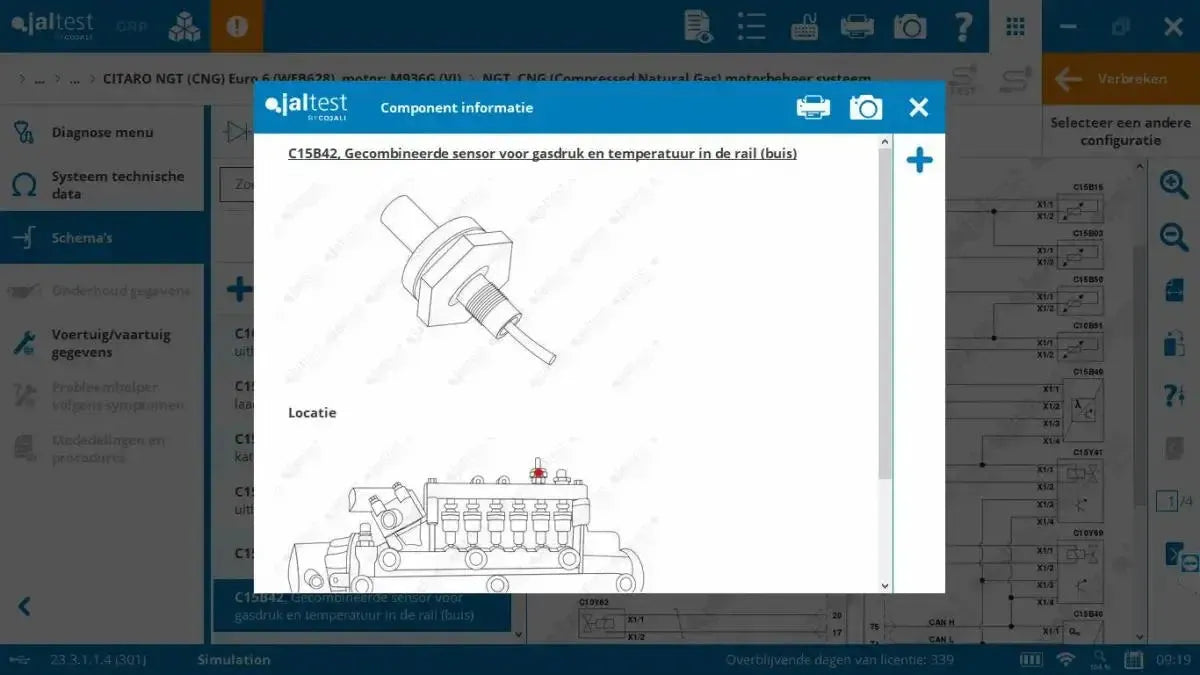Select the zoom out magnifier on right sidebar
The height and width of the screenshot is (675, 1200).
pos(1172,237)
